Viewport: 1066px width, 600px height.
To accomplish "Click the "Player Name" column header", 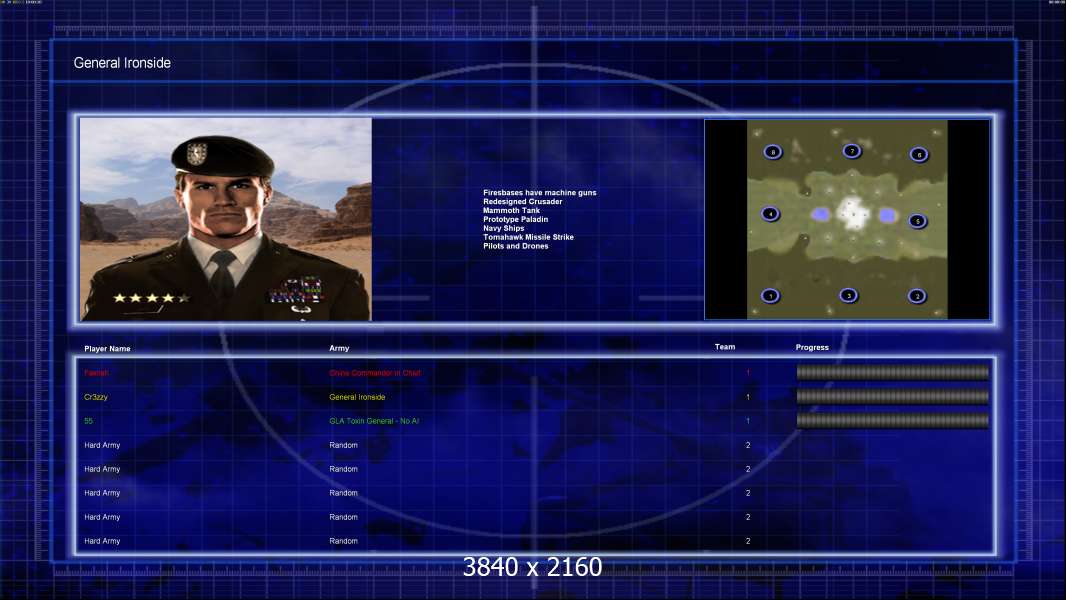I will 107,349.
